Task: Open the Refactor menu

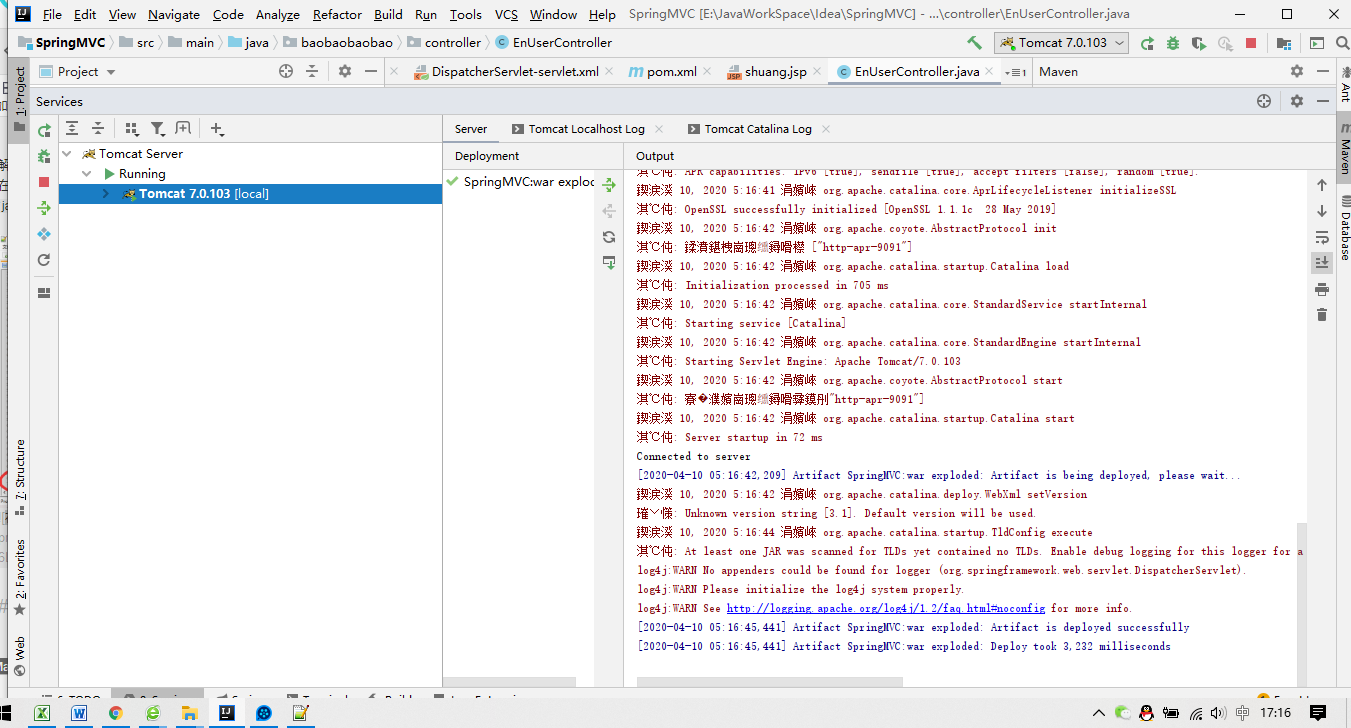Action: 337,14
